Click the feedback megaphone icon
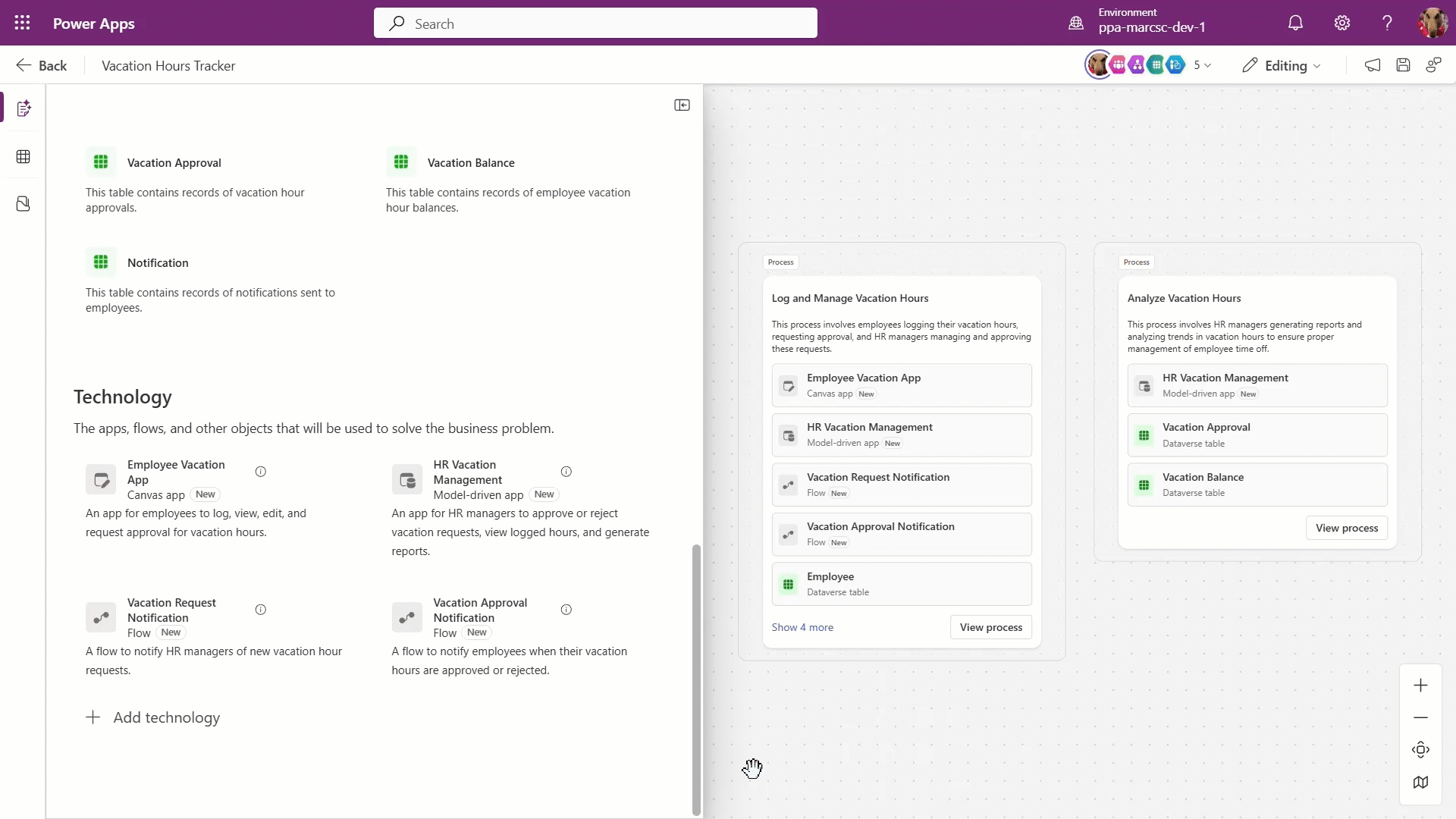The height and width of the screenshot is (819, 1456). [1372, 65]
